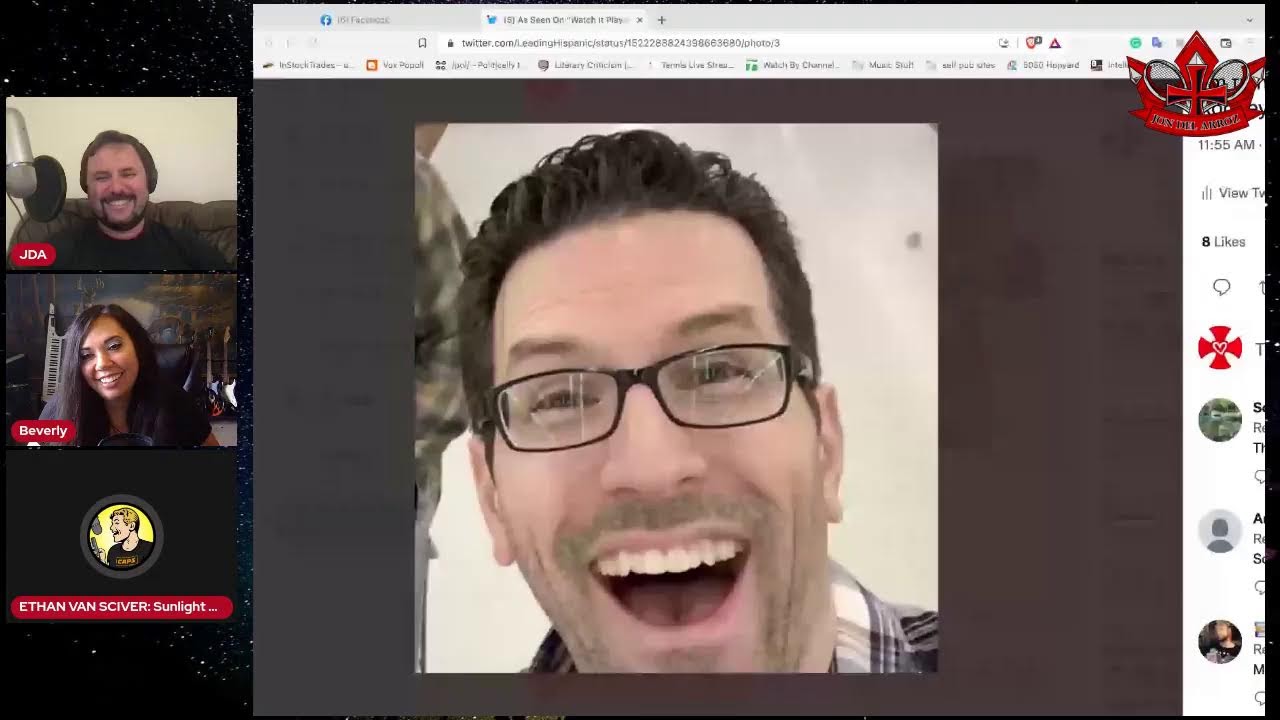Click the twitter.com address bar URL

coord(620,43)
